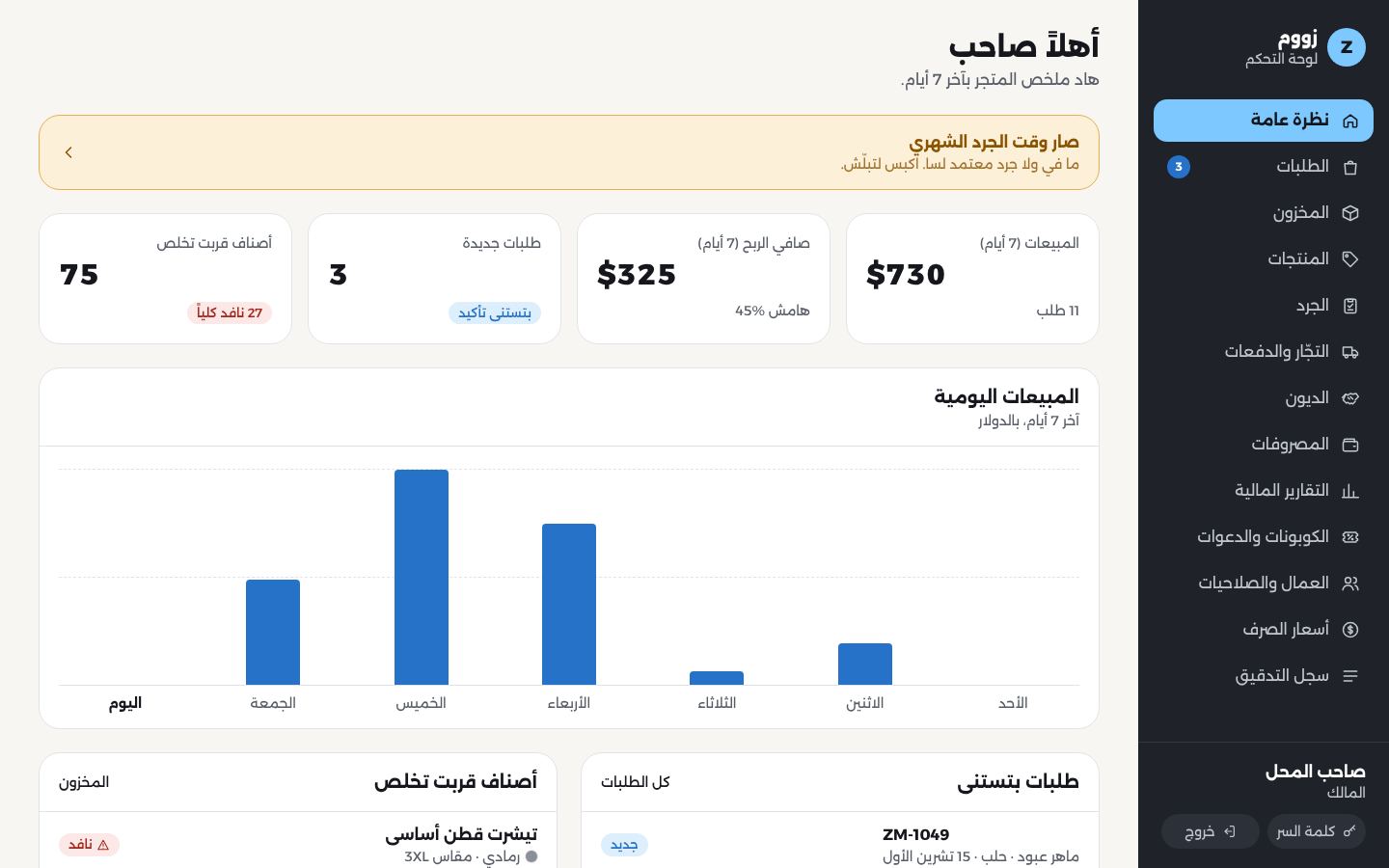Click the box icon for المخزون
This screenshot has width=1389, height=868.
(1350, 213)
